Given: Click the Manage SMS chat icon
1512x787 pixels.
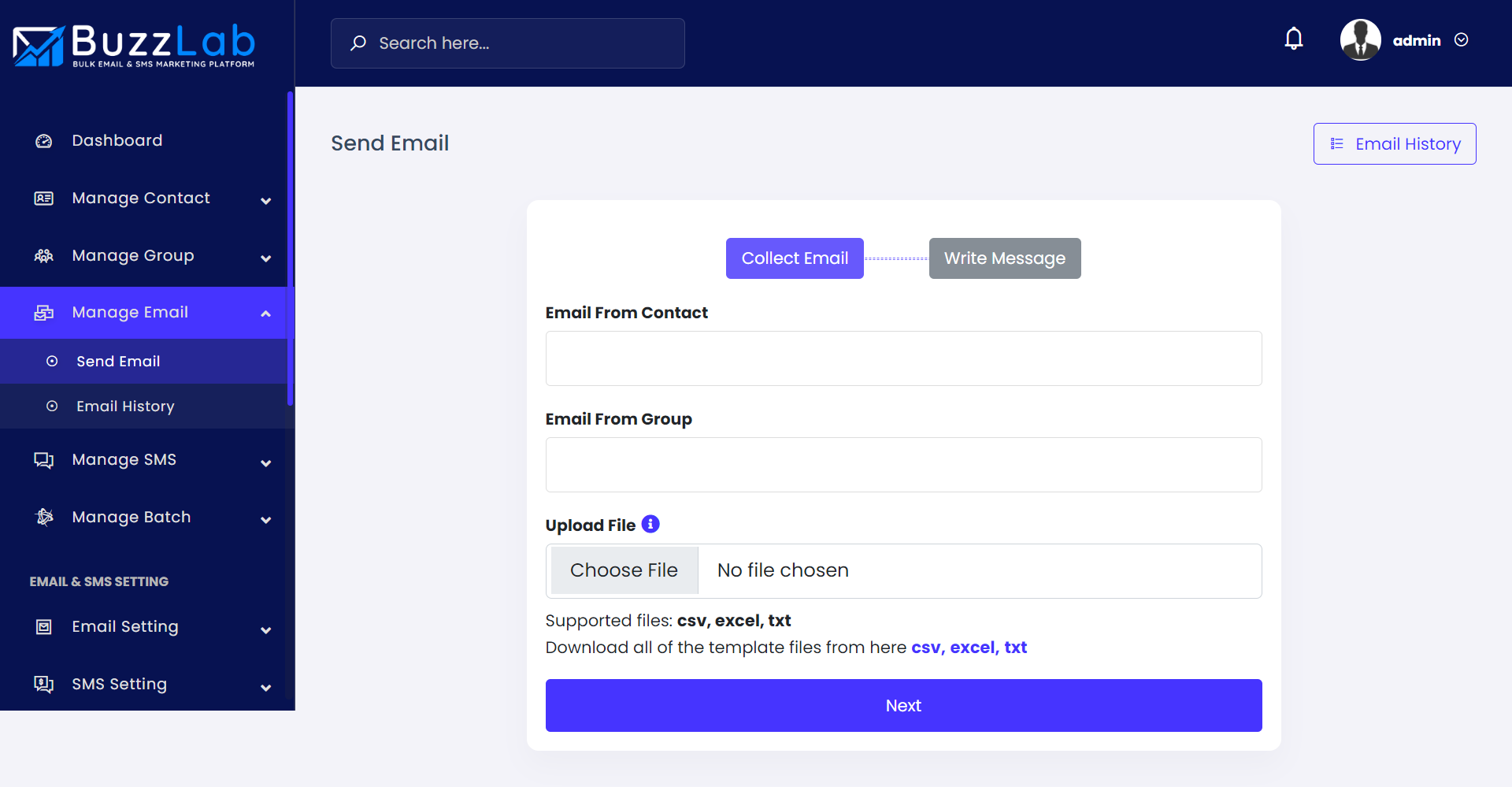Looking at the screenshot, I should coord(44,460).
